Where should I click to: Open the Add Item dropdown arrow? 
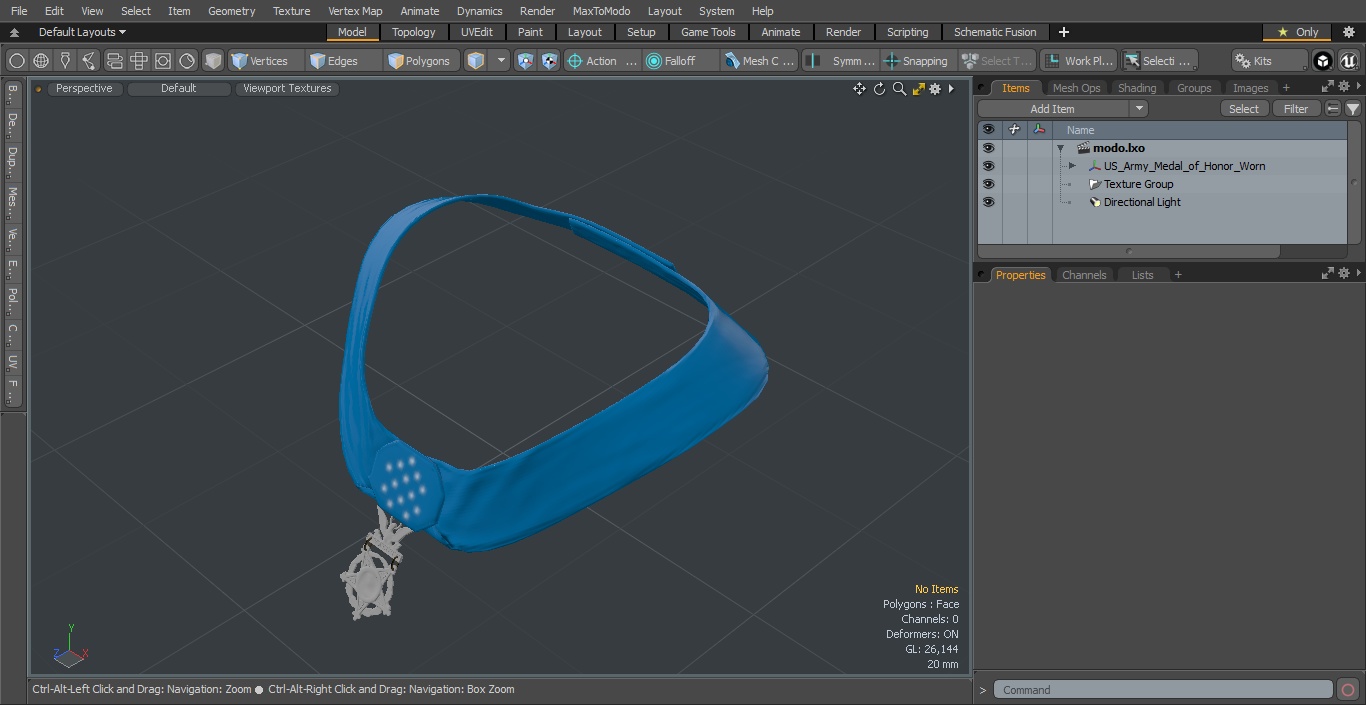click(x=1139, y=109)
